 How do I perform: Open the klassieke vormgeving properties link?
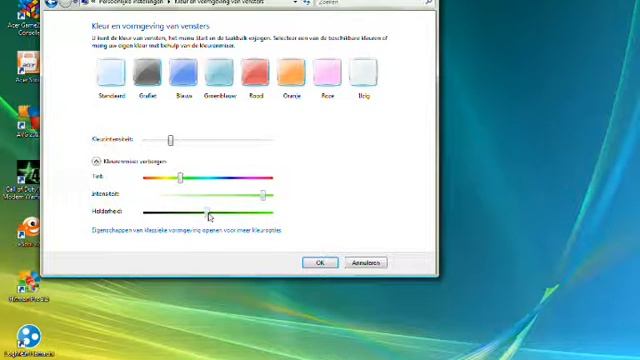(187, 230)
